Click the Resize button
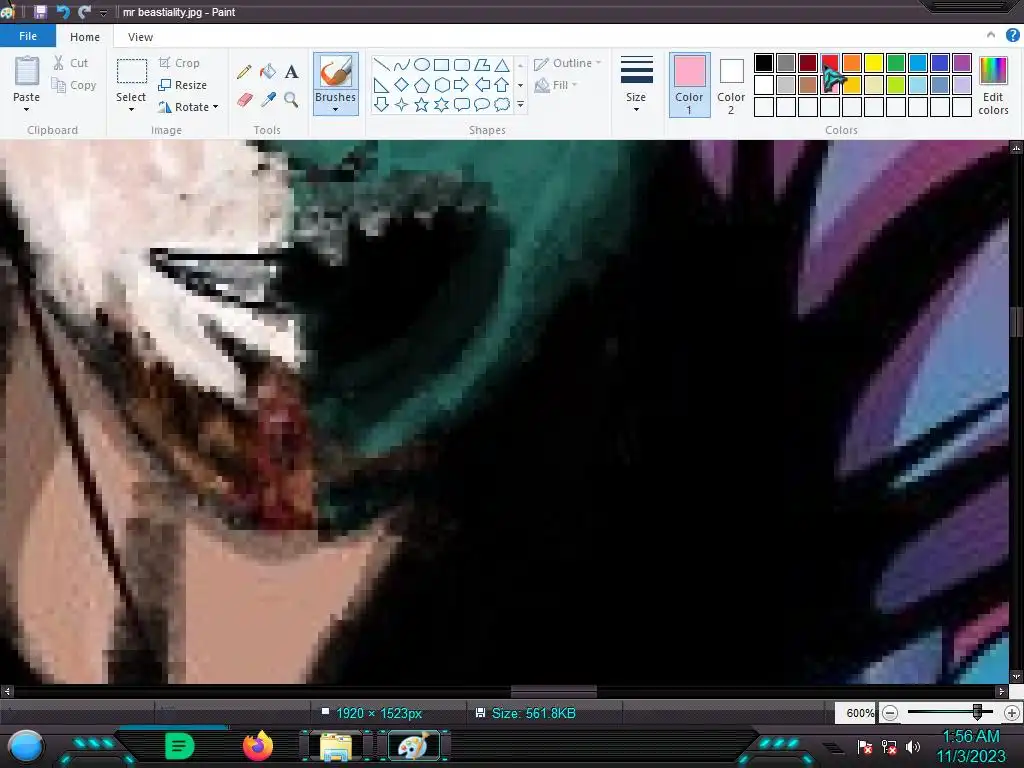The height and width of the screenshot is (768, 1024). coord(183,85)
